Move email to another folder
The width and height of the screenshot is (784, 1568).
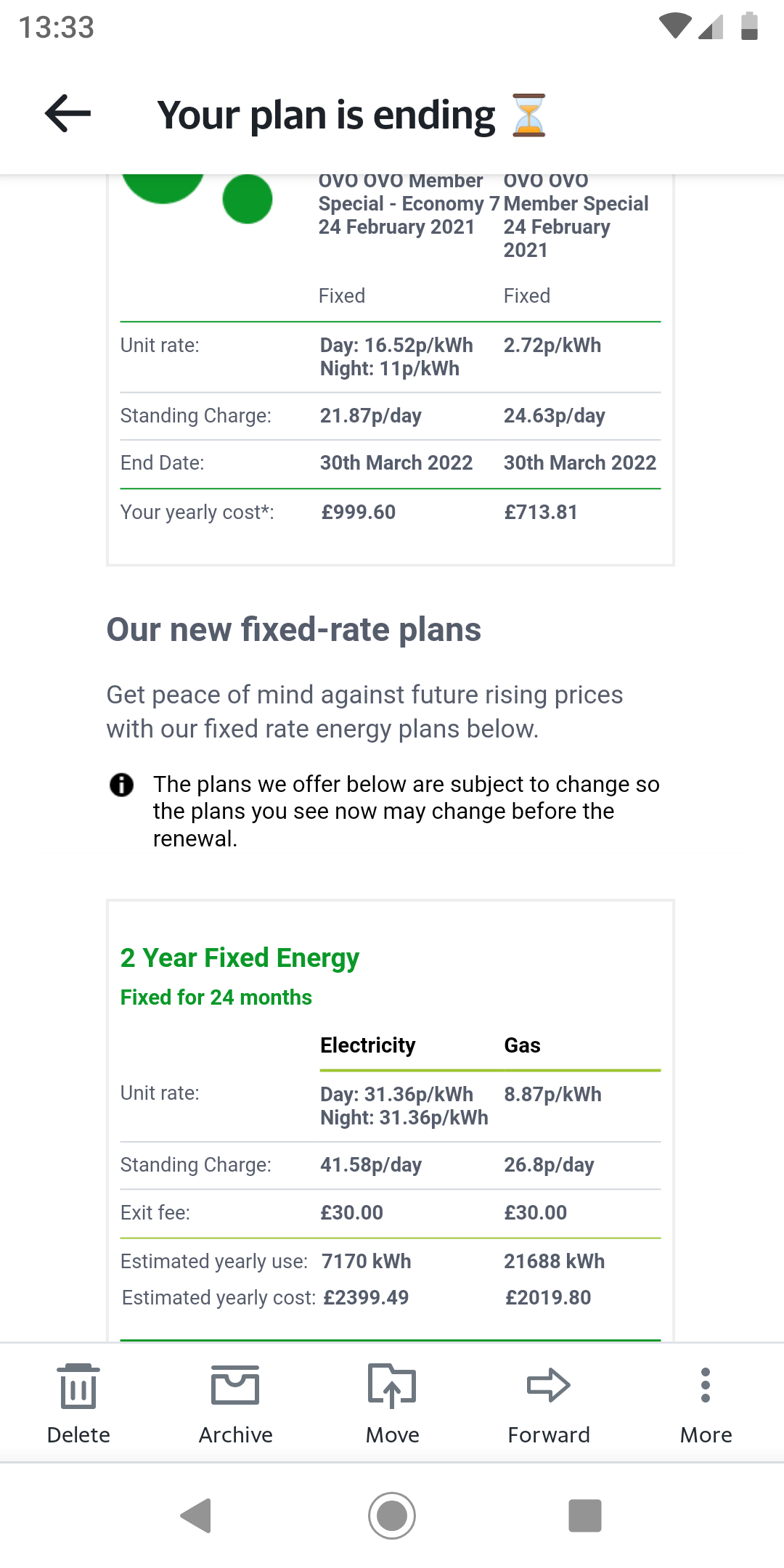(x=392, y=1402)
